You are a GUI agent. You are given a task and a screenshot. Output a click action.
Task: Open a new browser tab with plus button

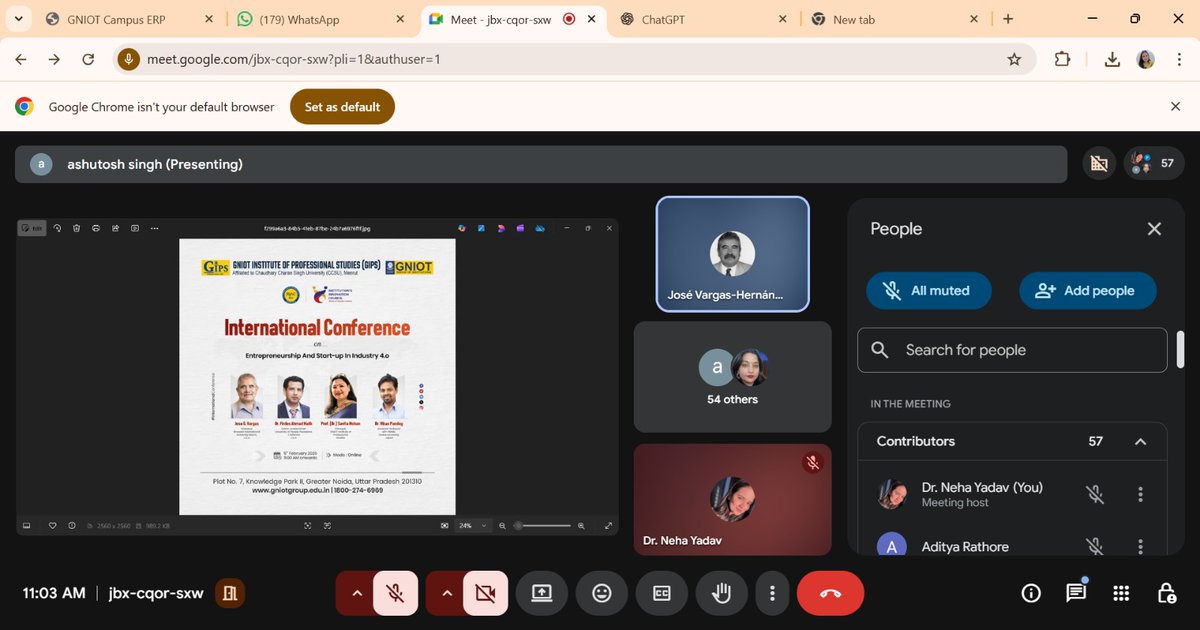point(1008,19)
